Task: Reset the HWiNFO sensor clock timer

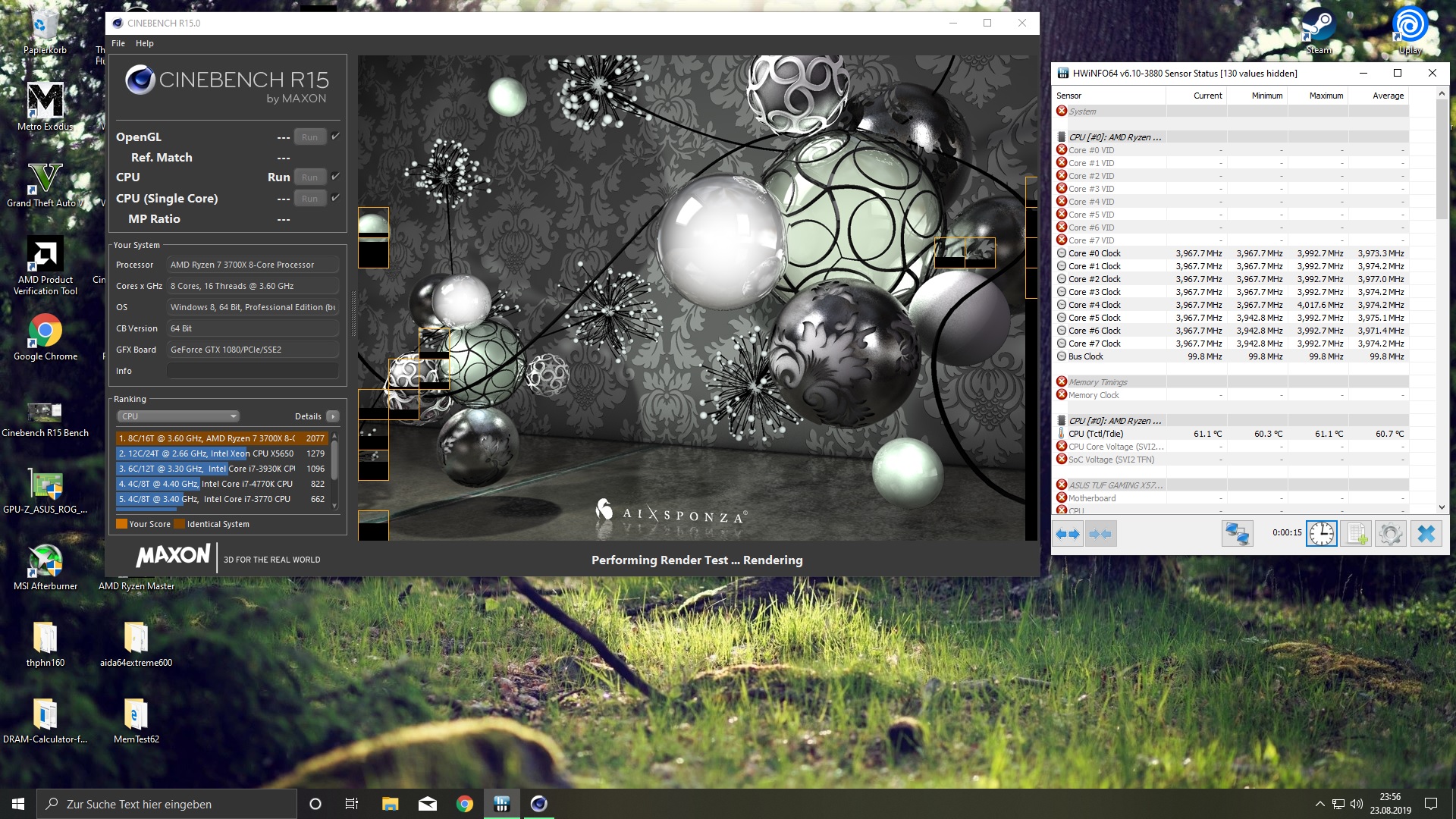Action: [1321, 534]
